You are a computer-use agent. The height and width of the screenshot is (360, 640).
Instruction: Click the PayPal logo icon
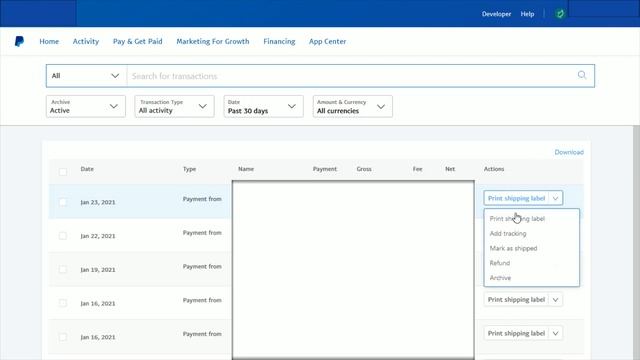tap(19, 41)
